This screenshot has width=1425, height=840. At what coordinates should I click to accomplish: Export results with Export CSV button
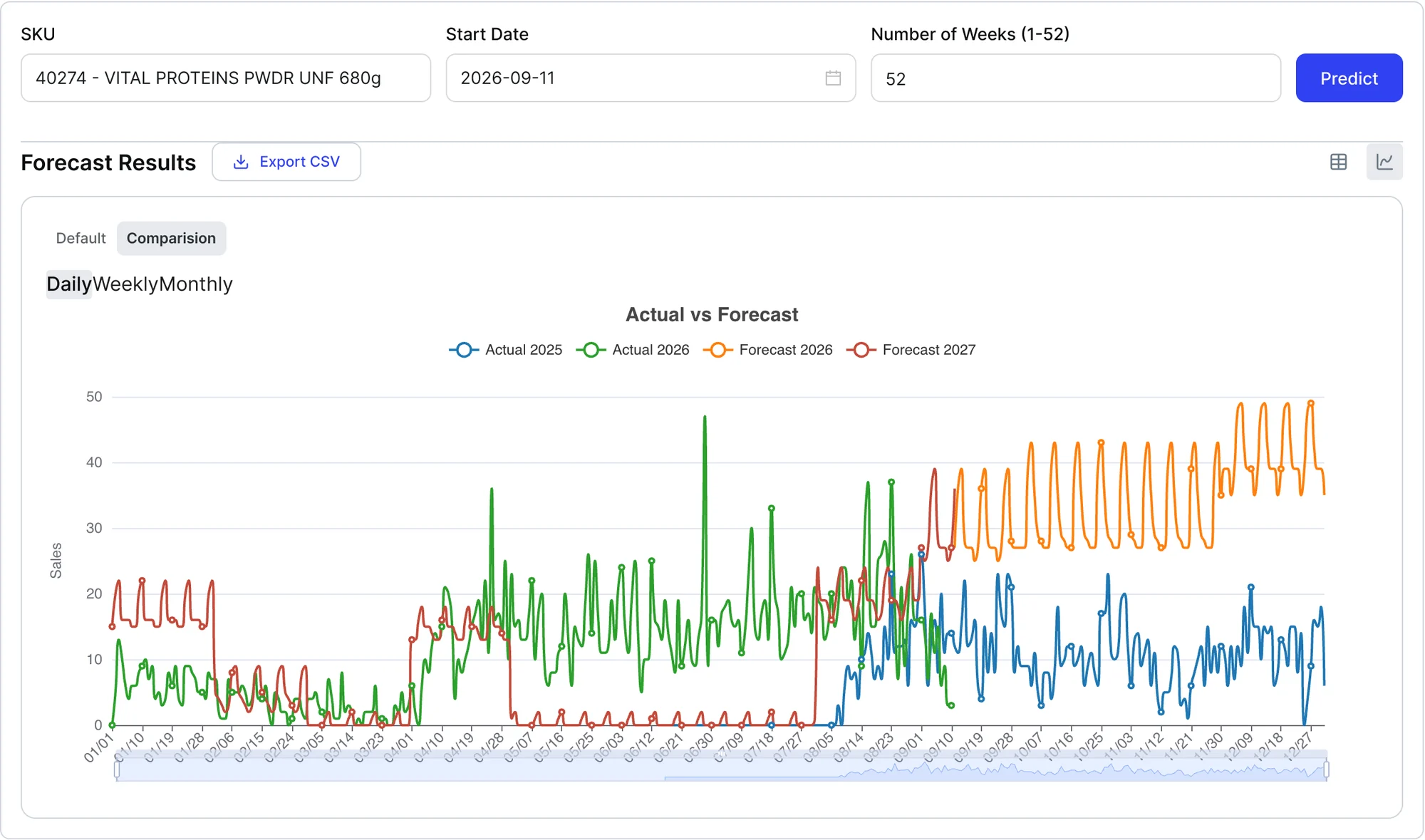tap(286, 162)
